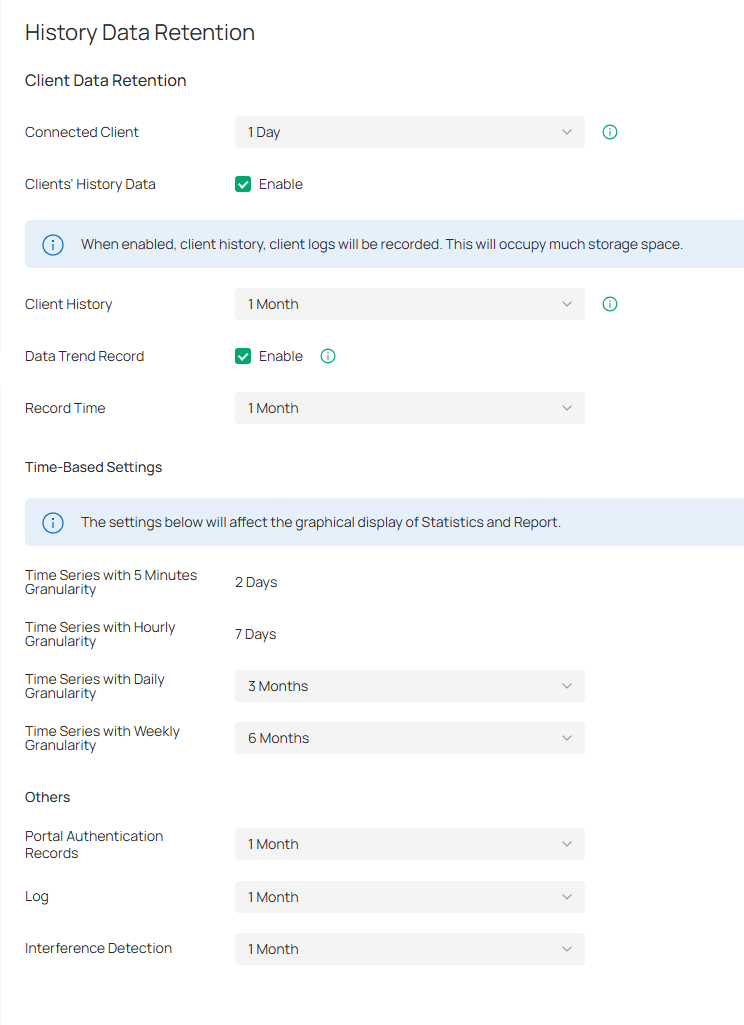Change Time Series with Daily Granularity dropdown
The image size is (744, 1025).
[x=409, y=686]
